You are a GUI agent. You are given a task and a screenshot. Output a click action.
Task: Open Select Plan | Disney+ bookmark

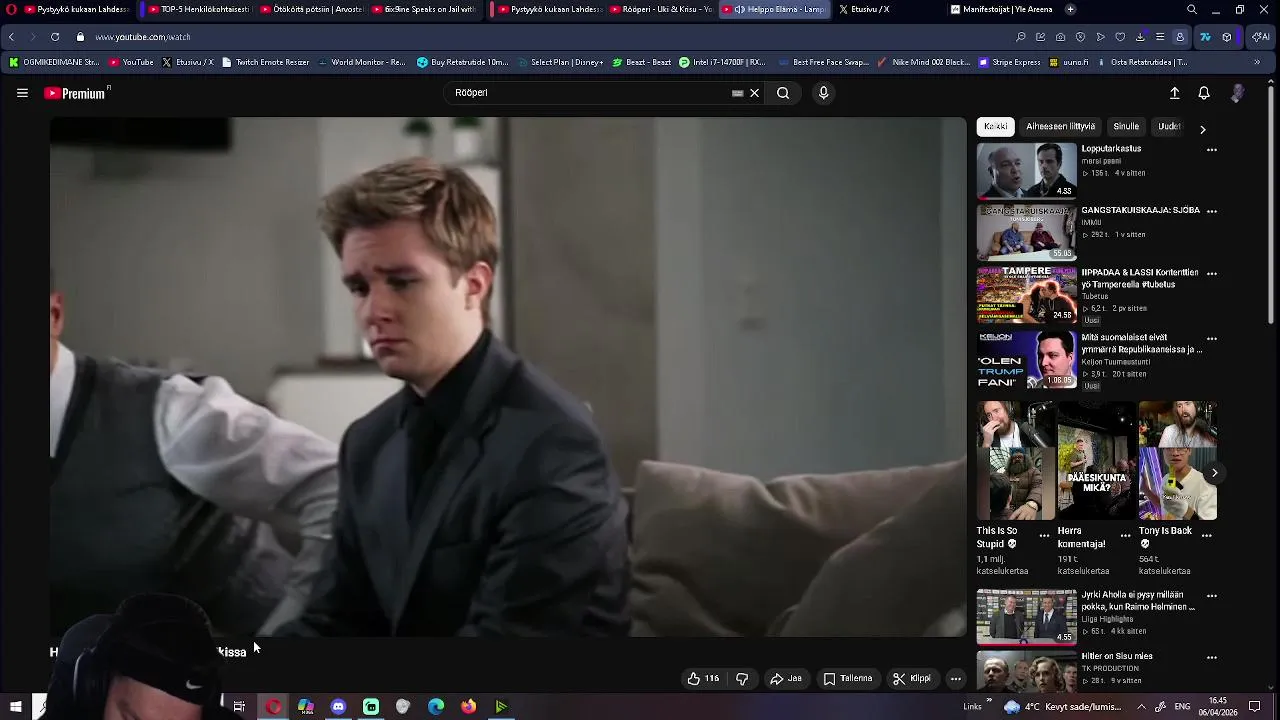click(559, 62)
